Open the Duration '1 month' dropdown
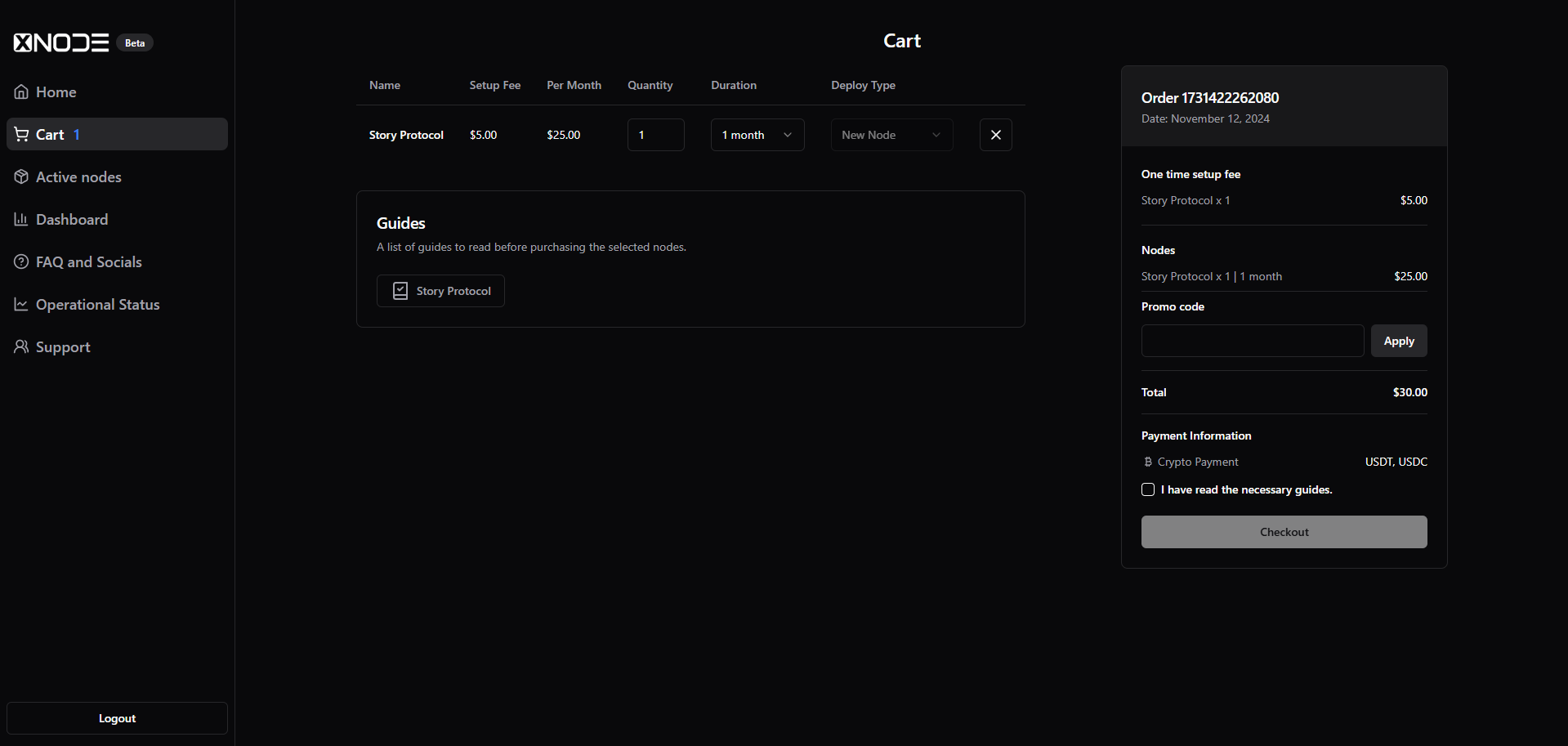1568x746 pixels. (x=757, y=135)
